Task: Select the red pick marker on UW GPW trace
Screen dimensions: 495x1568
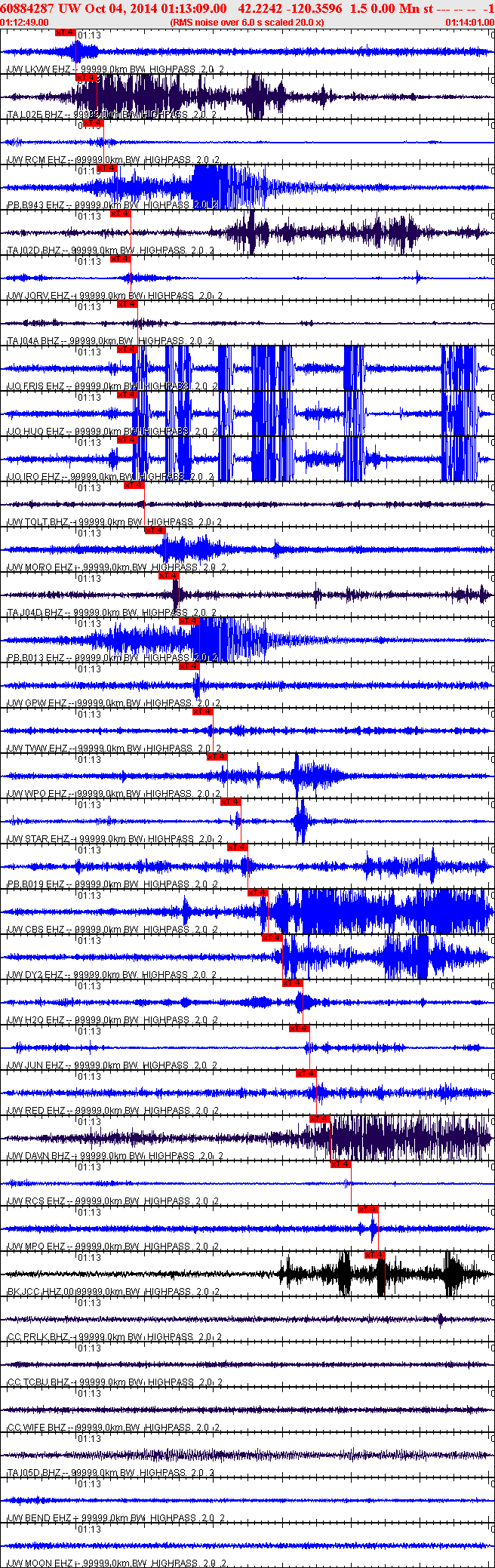Action: [x=189, y=666]
